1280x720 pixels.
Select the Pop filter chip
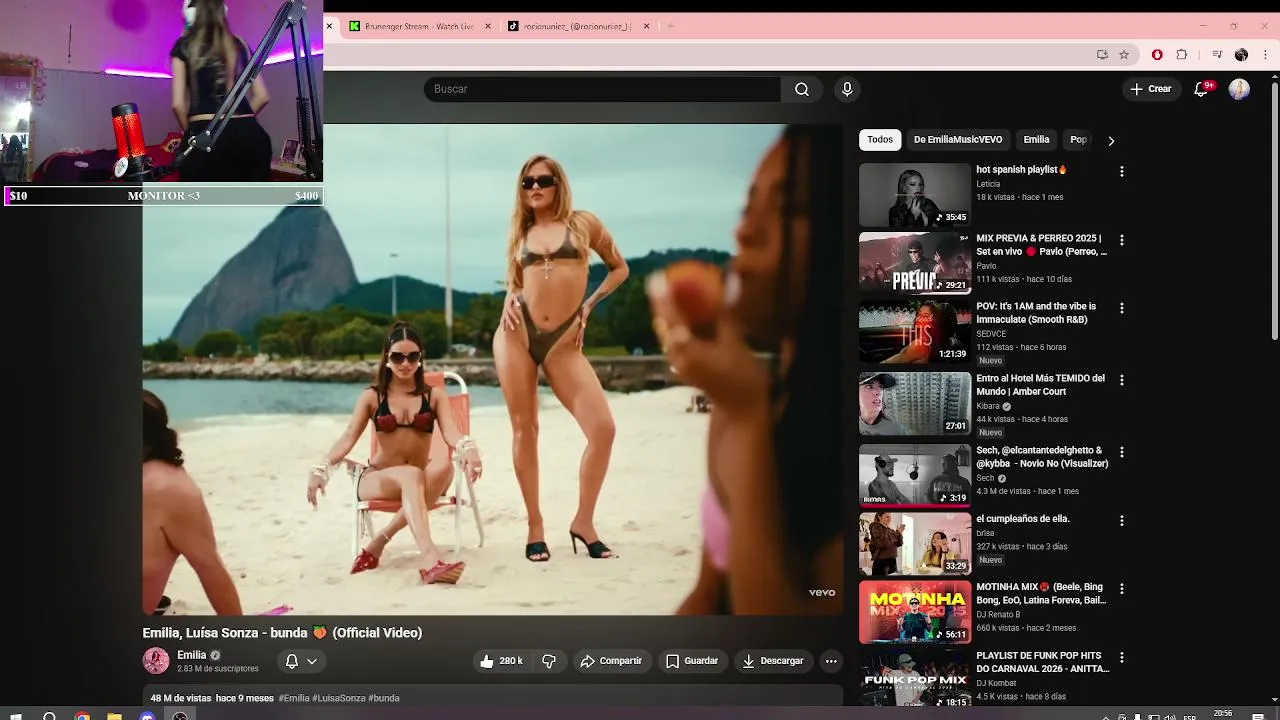(1078, 140)
